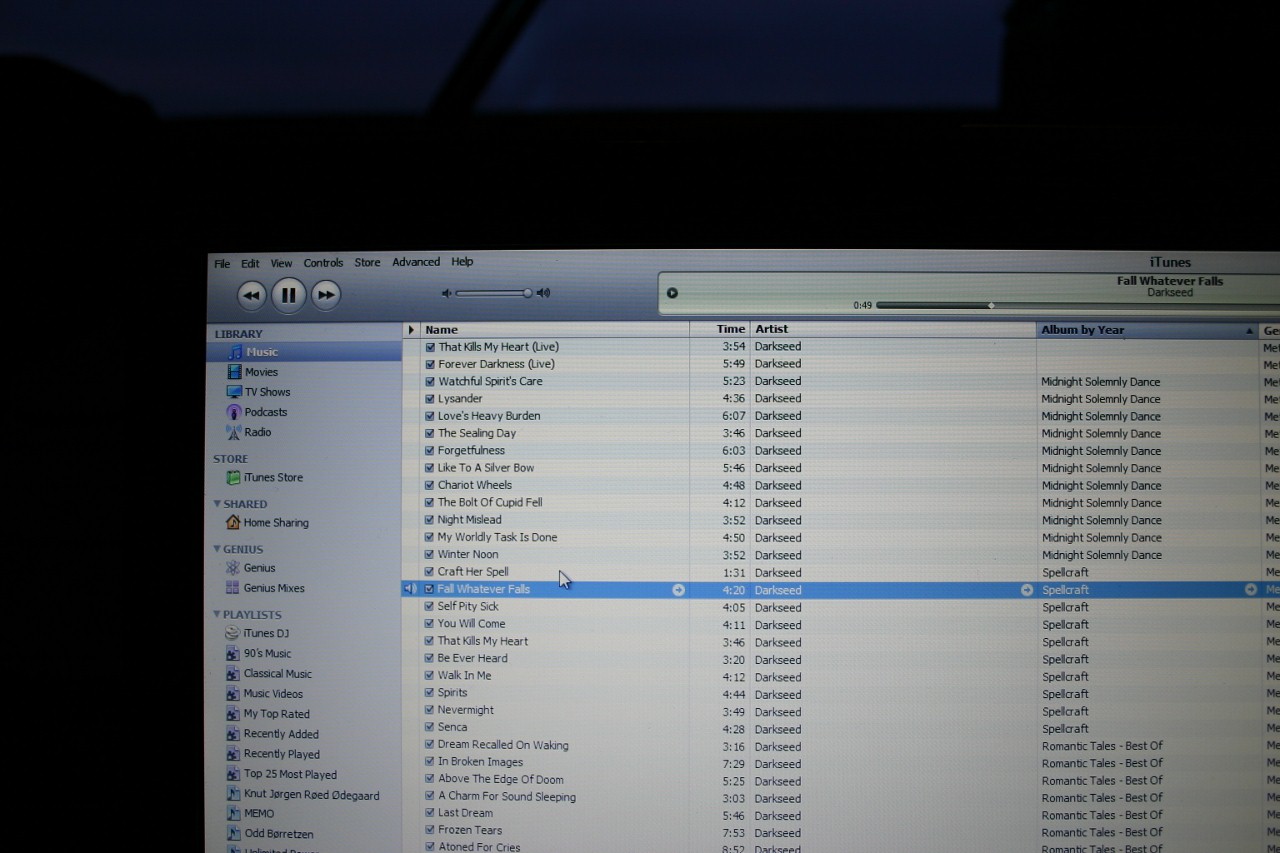Collapse the GENIUS sidebar section
Screen dimensions: 1280x853
point(217,549)
